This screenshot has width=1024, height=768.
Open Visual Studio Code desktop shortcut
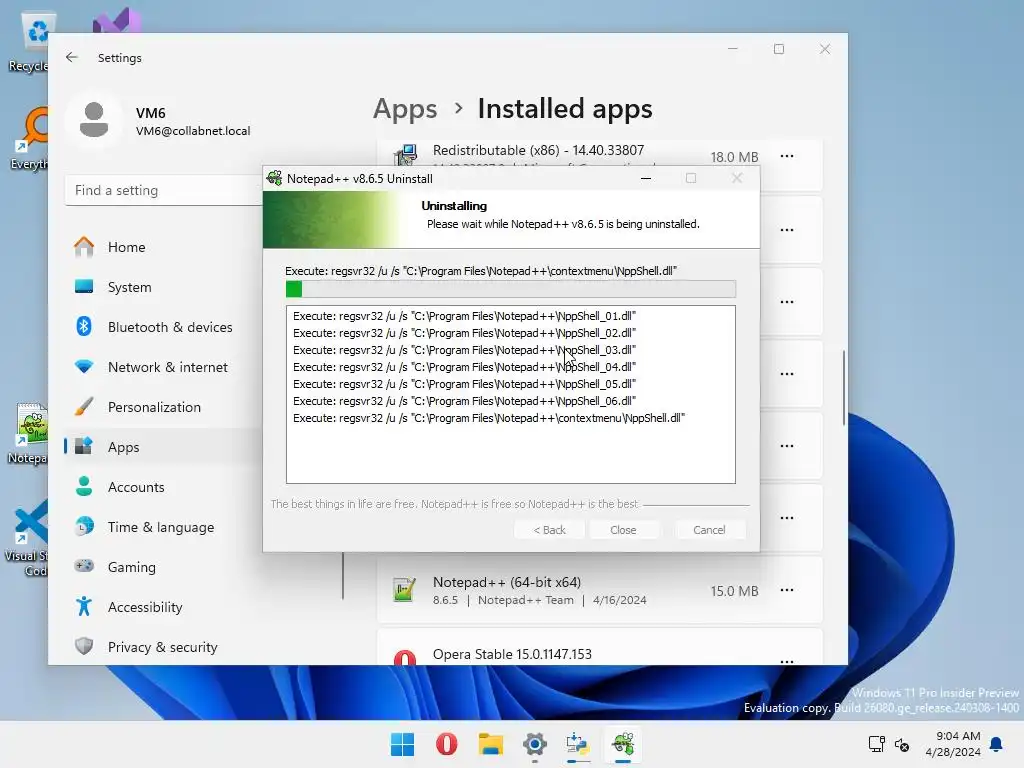click(x=29, y=538)
